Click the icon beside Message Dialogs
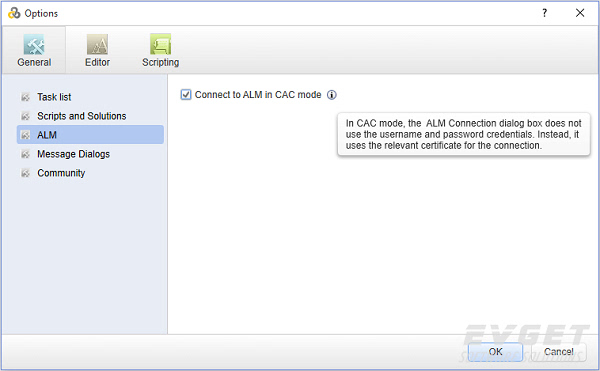Image resolution: width=600 pixels, height=371 pixels. pyautogui.click(x=25, y=154)
